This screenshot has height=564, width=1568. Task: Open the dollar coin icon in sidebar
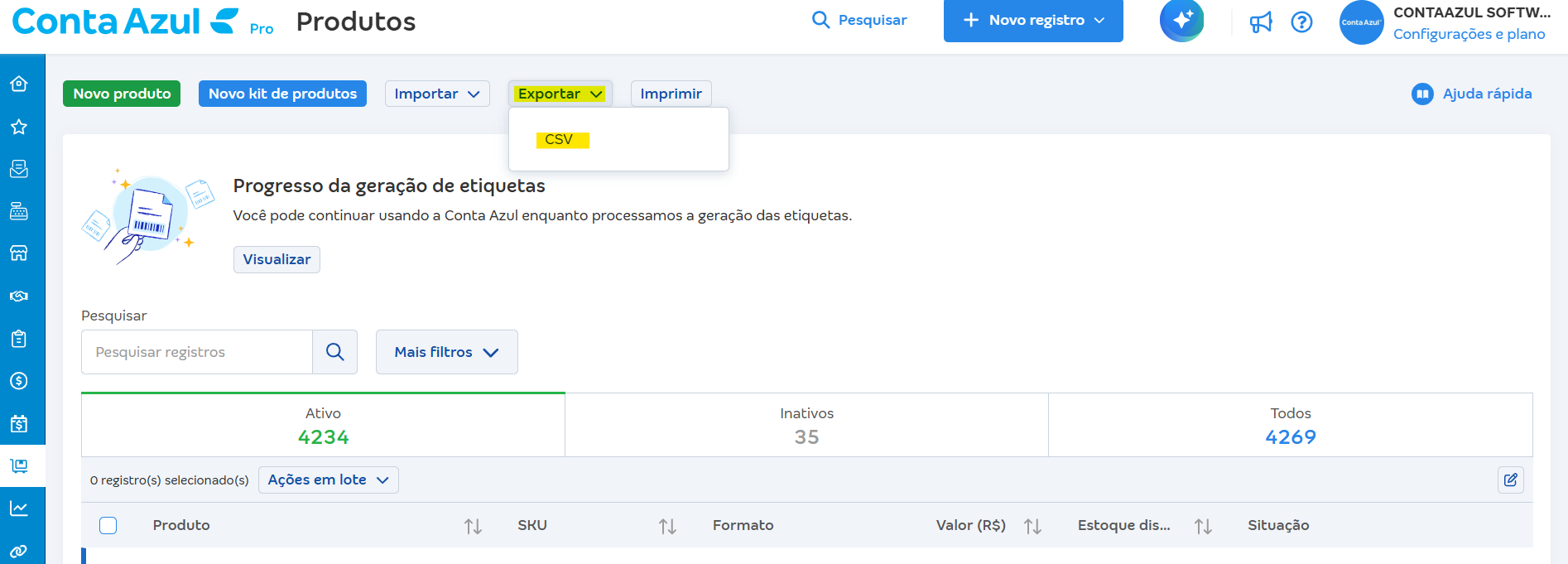(19, 381)
